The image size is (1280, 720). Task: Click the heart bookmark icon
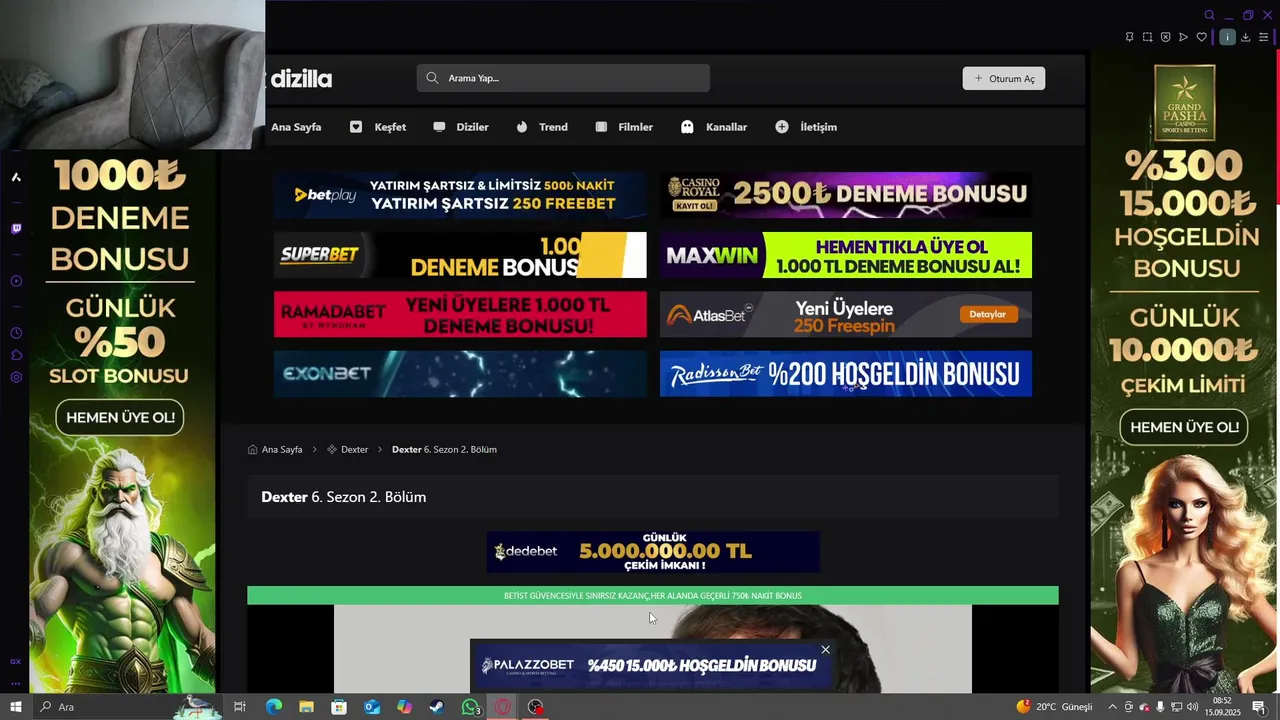[1201, 37]
